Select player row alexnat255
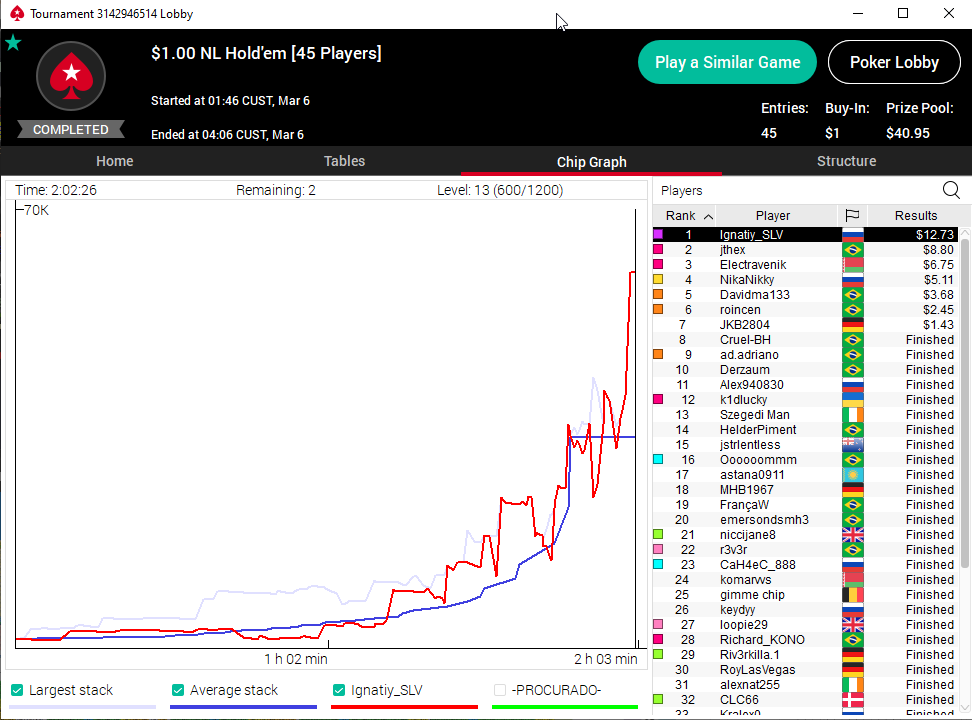The height and width of the screenshot is (720, 972). pos(805,685)
